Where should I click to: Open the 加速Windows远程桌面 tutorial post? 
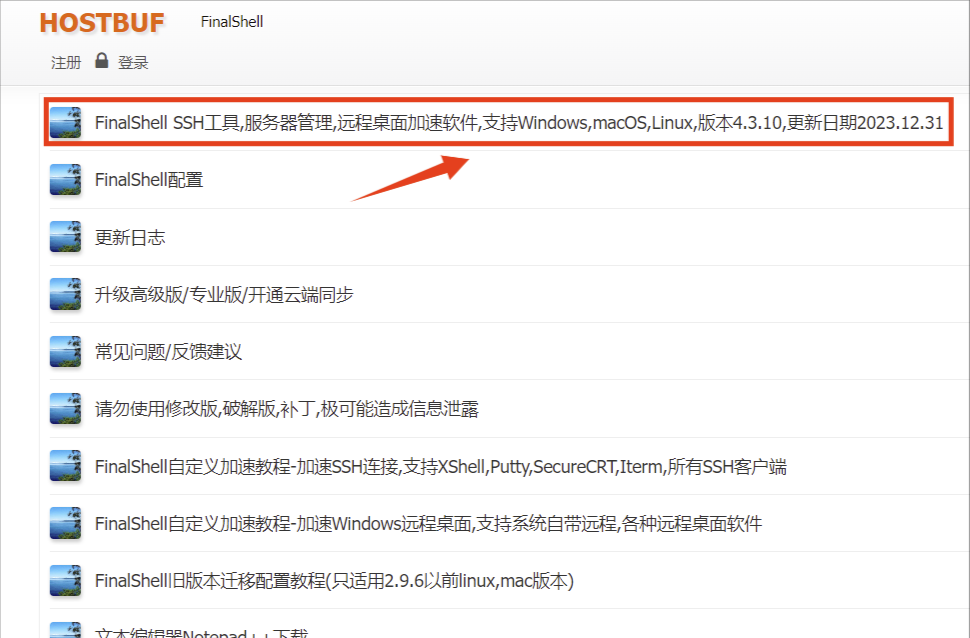coord(428,523)
